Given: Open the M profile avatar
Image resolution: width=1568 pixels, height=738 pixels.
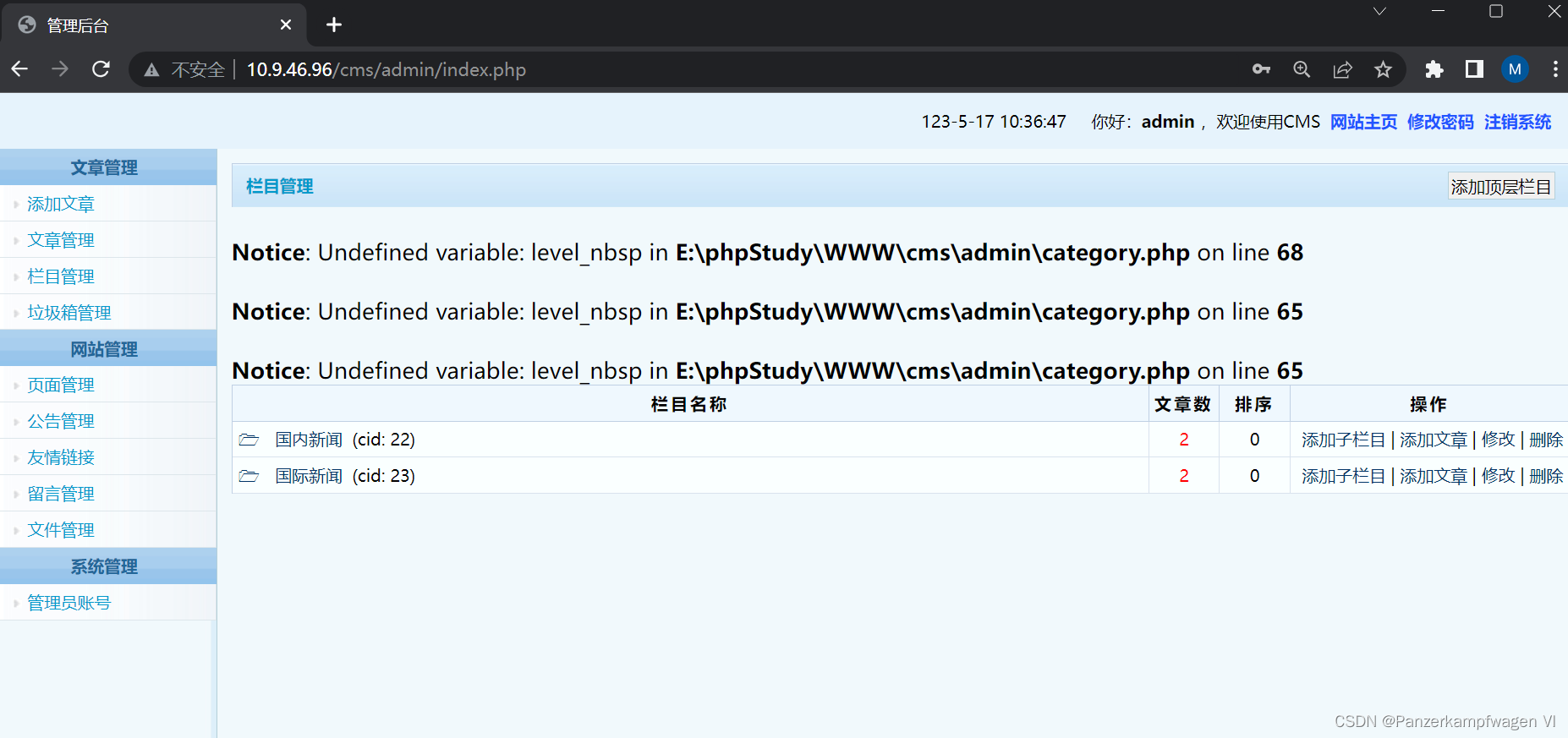Looking at the screenshot, I should [x=1515, y=69].
